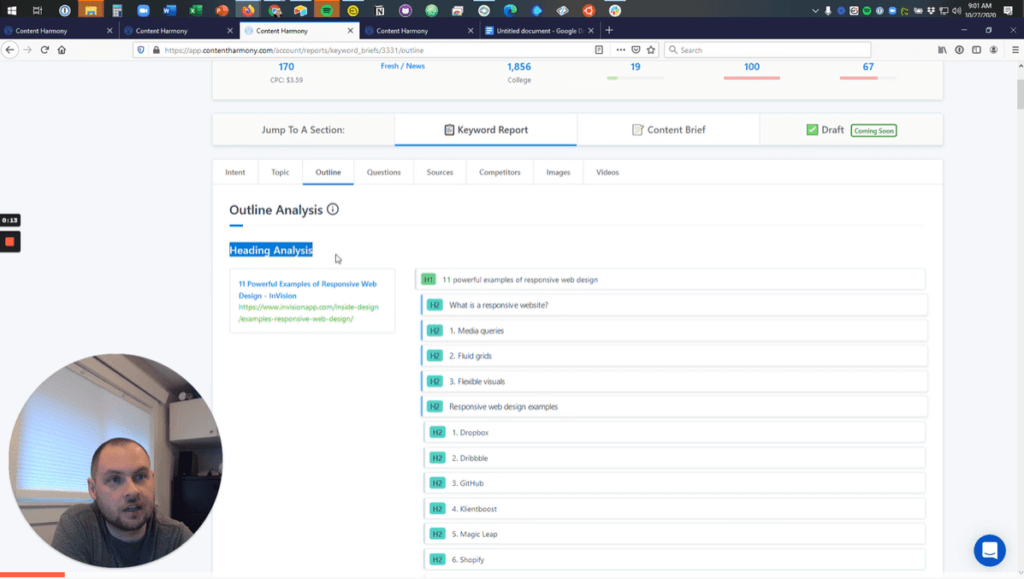Viewport: 1024px width, 579px height.
Task: Focus the Firefox search box
Action: tap(767, 50)
